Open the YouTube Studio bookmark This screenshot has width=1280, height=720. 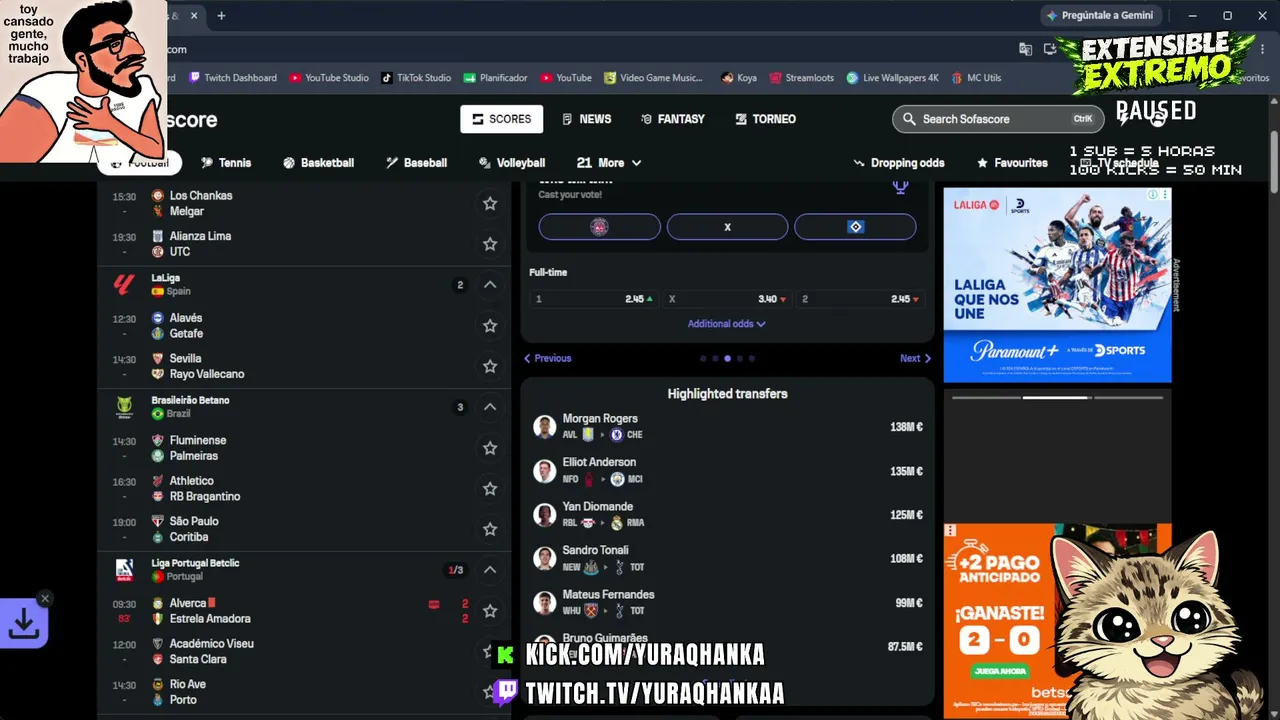pos(329,78)
